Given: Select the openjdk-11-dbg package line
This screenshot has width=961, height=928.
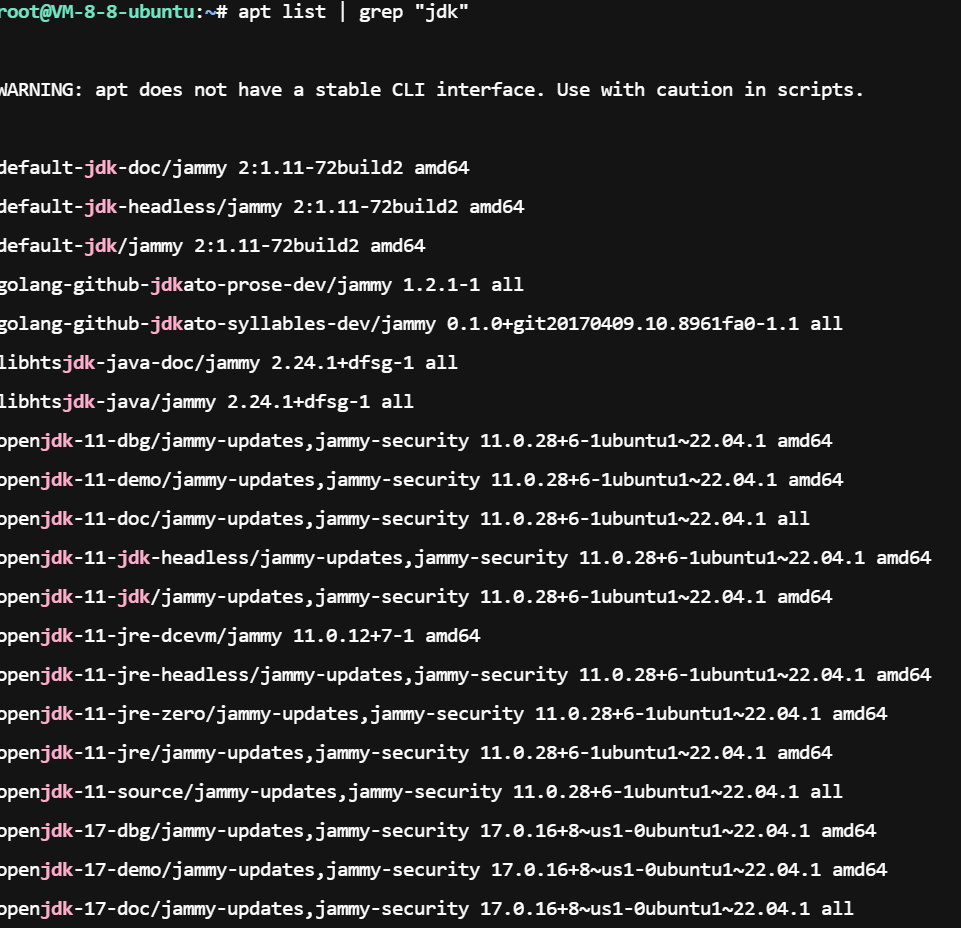Looking at the screenshot, I should [416, 441].
